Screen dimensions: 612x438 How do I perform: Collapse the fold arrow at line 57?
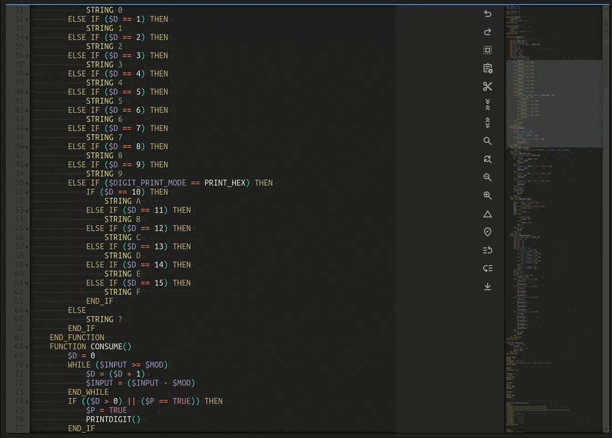27,247
